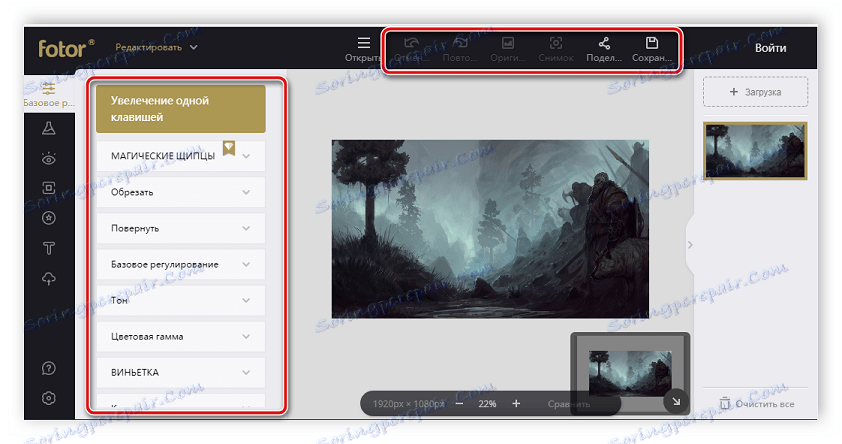Expand the Обрезать section
The image size is (842, 444).
click(181, 192)
